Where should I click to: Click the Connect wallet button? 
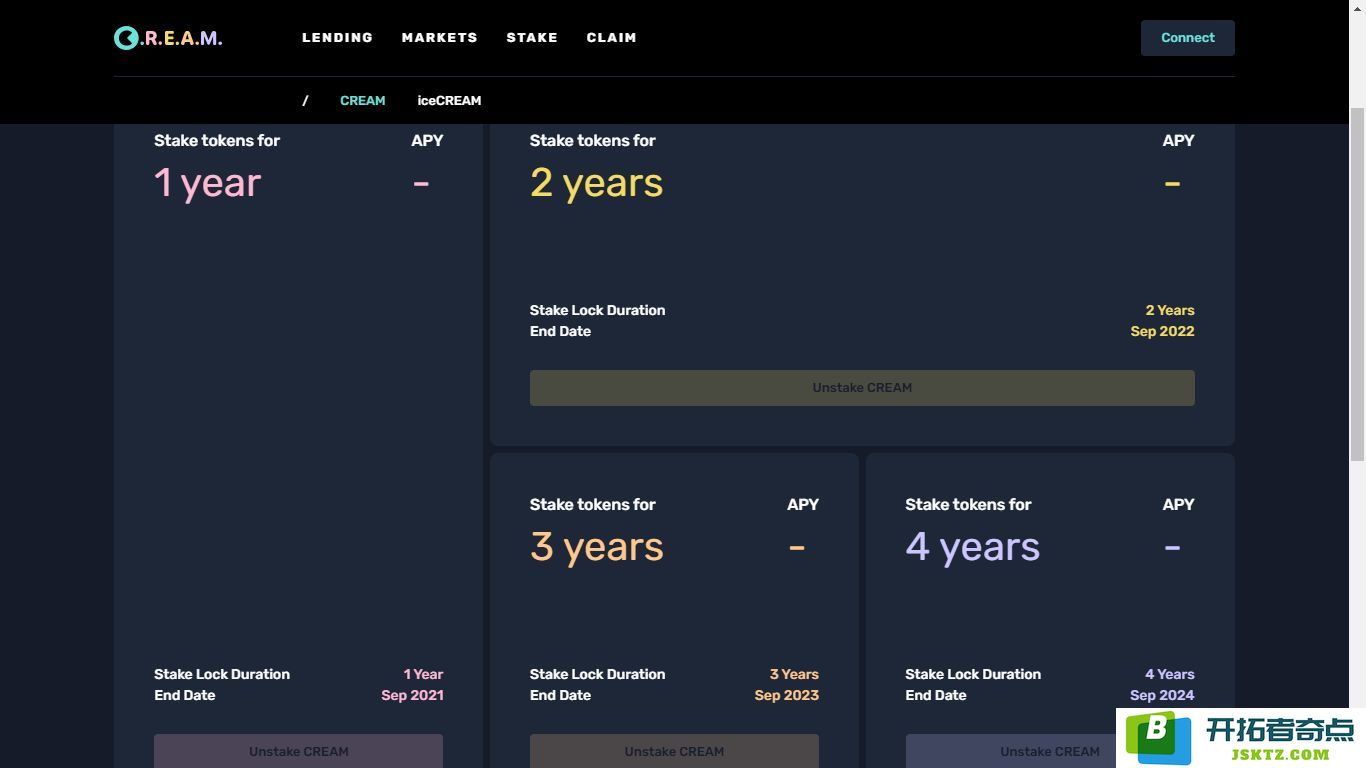click(x=1188, y=38)
